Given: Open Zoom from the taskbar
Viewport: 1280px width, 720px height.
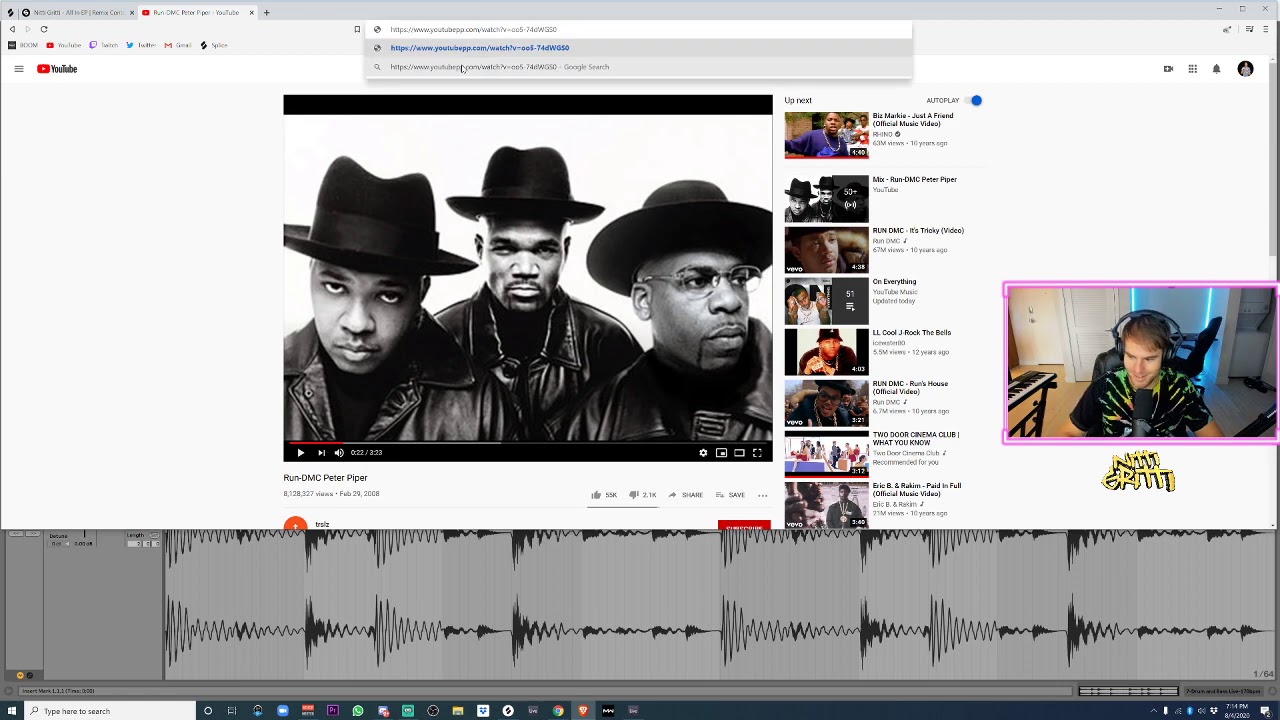Looking at the screenshot, I should [x=283, y=711].
